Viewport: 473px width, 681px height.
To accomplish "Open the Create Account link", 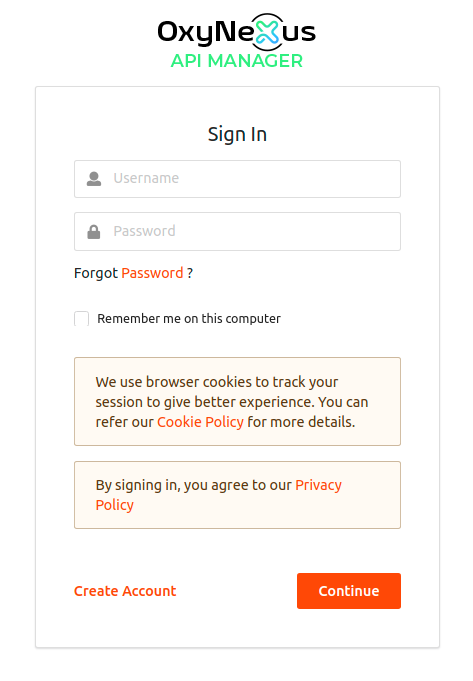I will click(x=125, y=591).
